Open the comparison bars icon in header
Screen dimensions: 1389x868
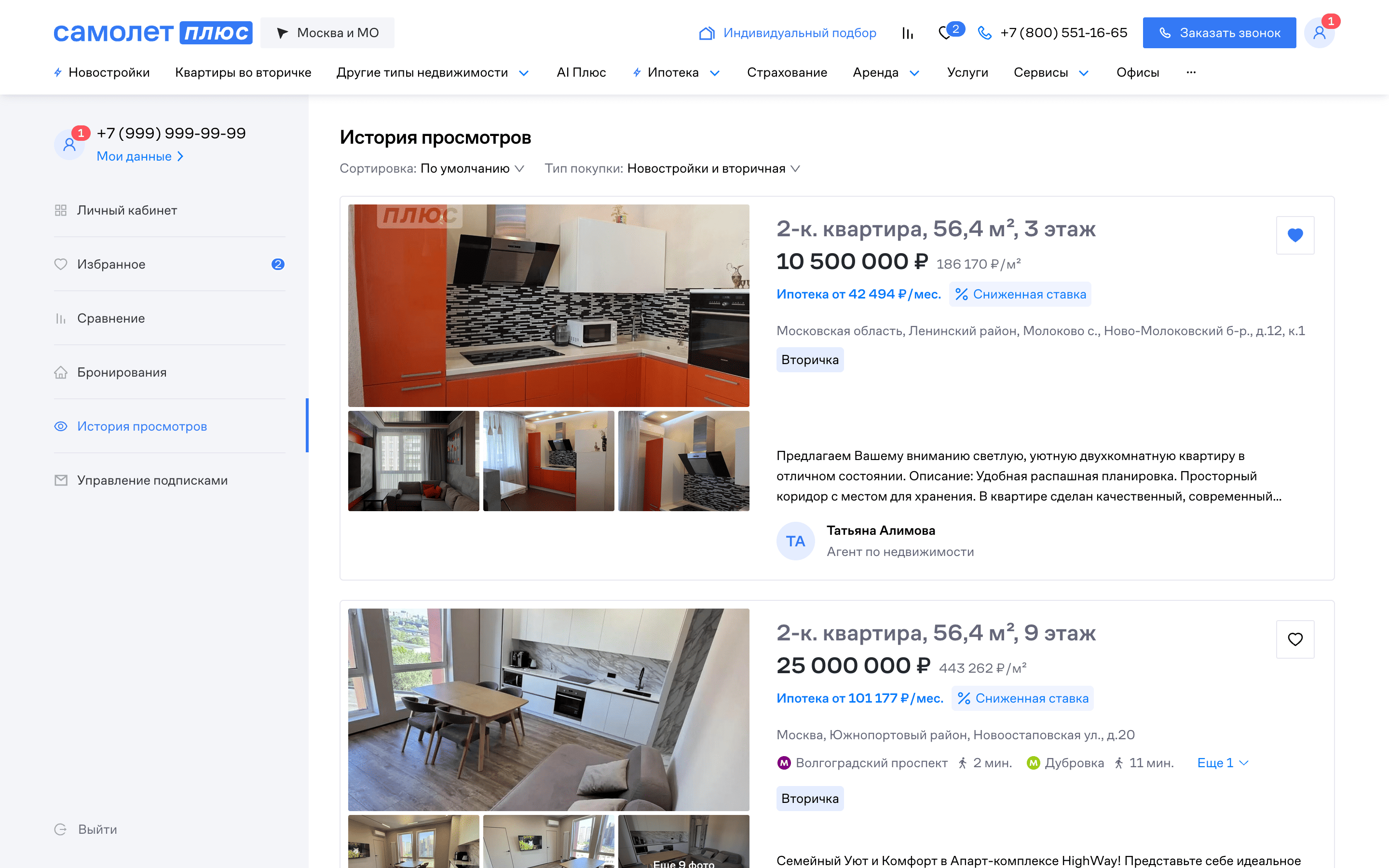(908, 33)
